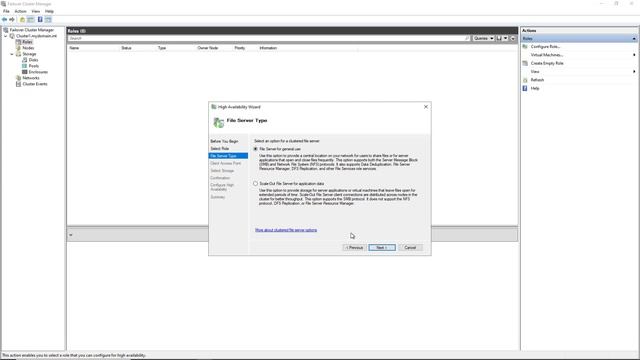Close the High Availability Wizard dialog
The image size is (640, 360).
click(x=426, y=107)
